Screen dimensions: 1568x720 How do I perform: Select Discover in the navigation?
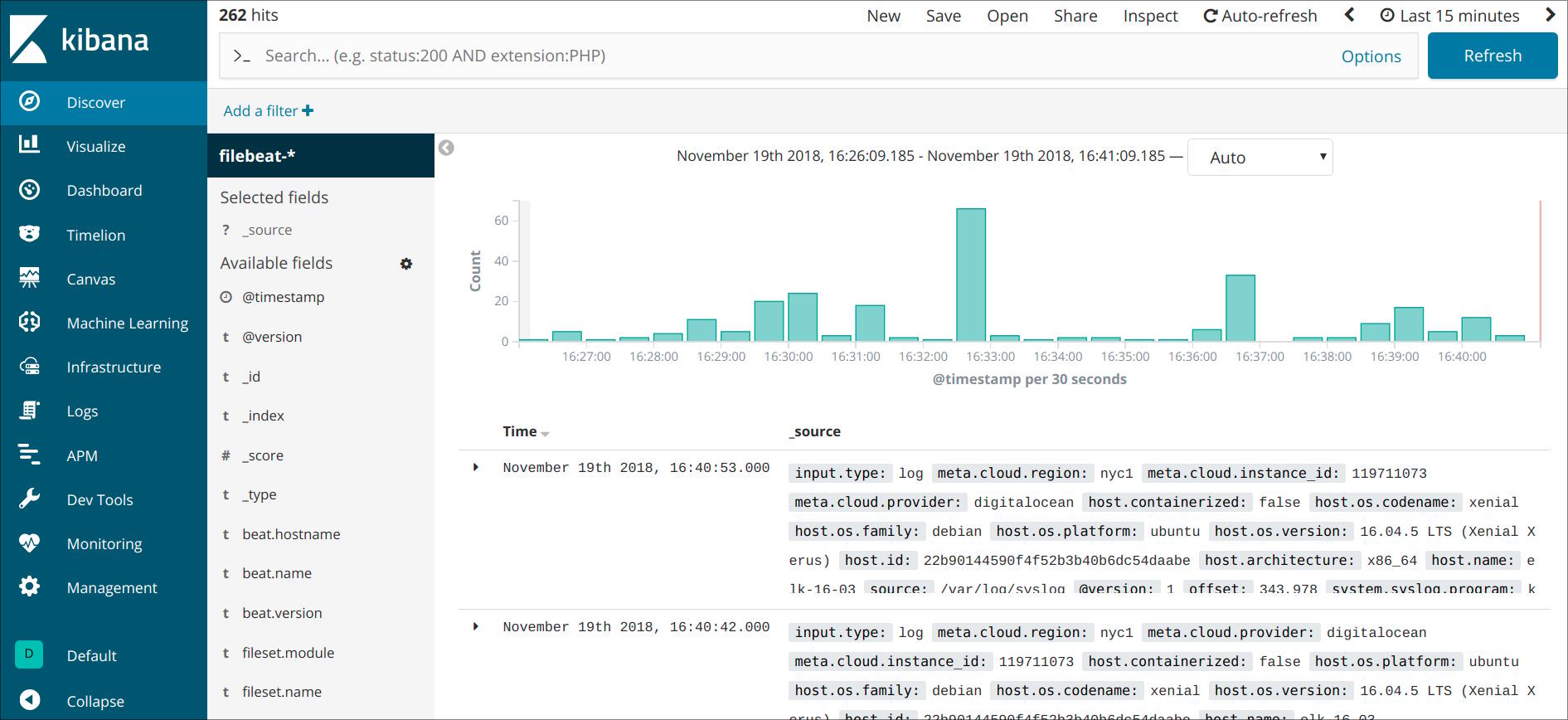(104, 103)
